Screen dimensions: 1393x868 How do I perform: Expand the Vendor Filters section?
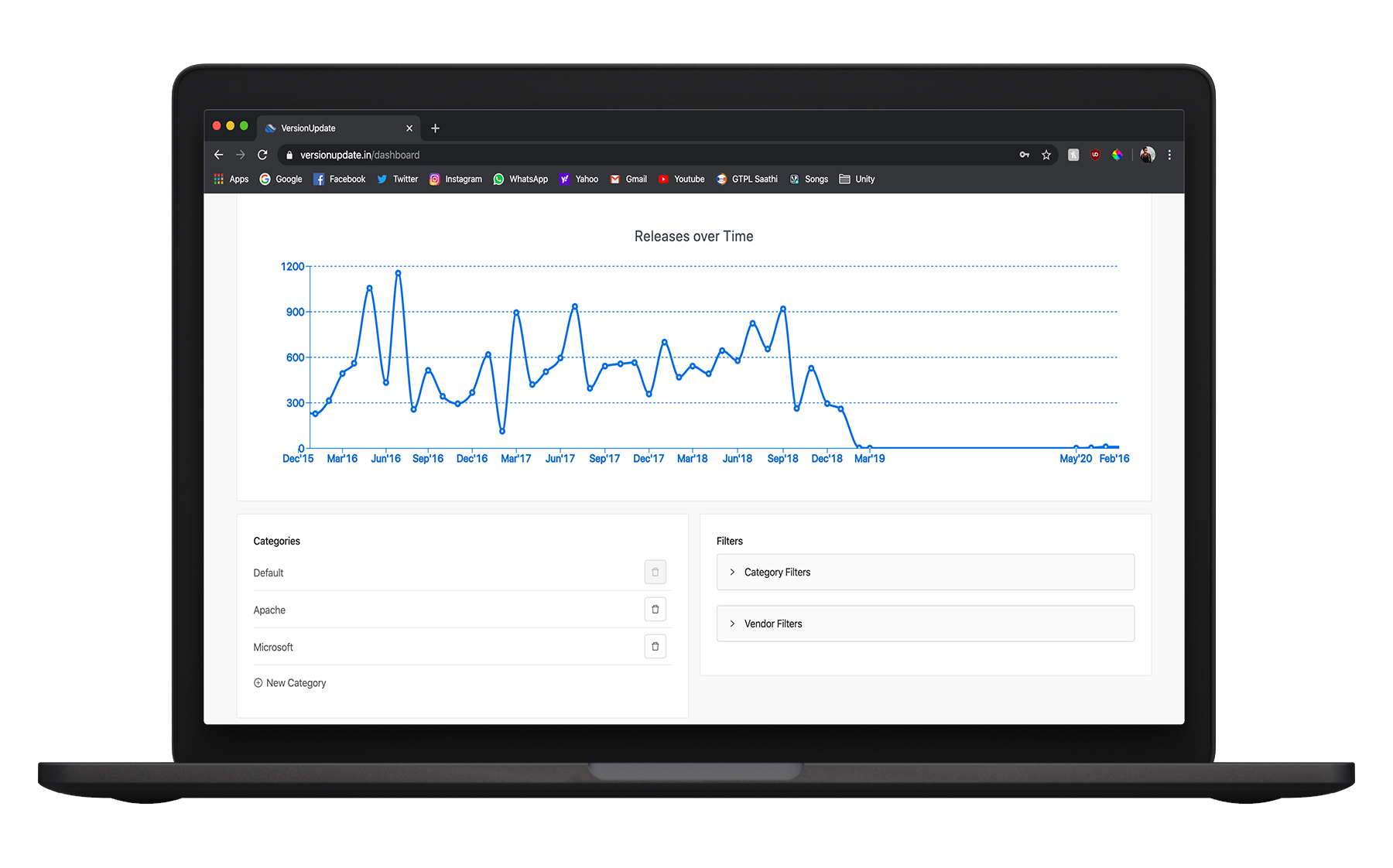(x=925, y=624)
